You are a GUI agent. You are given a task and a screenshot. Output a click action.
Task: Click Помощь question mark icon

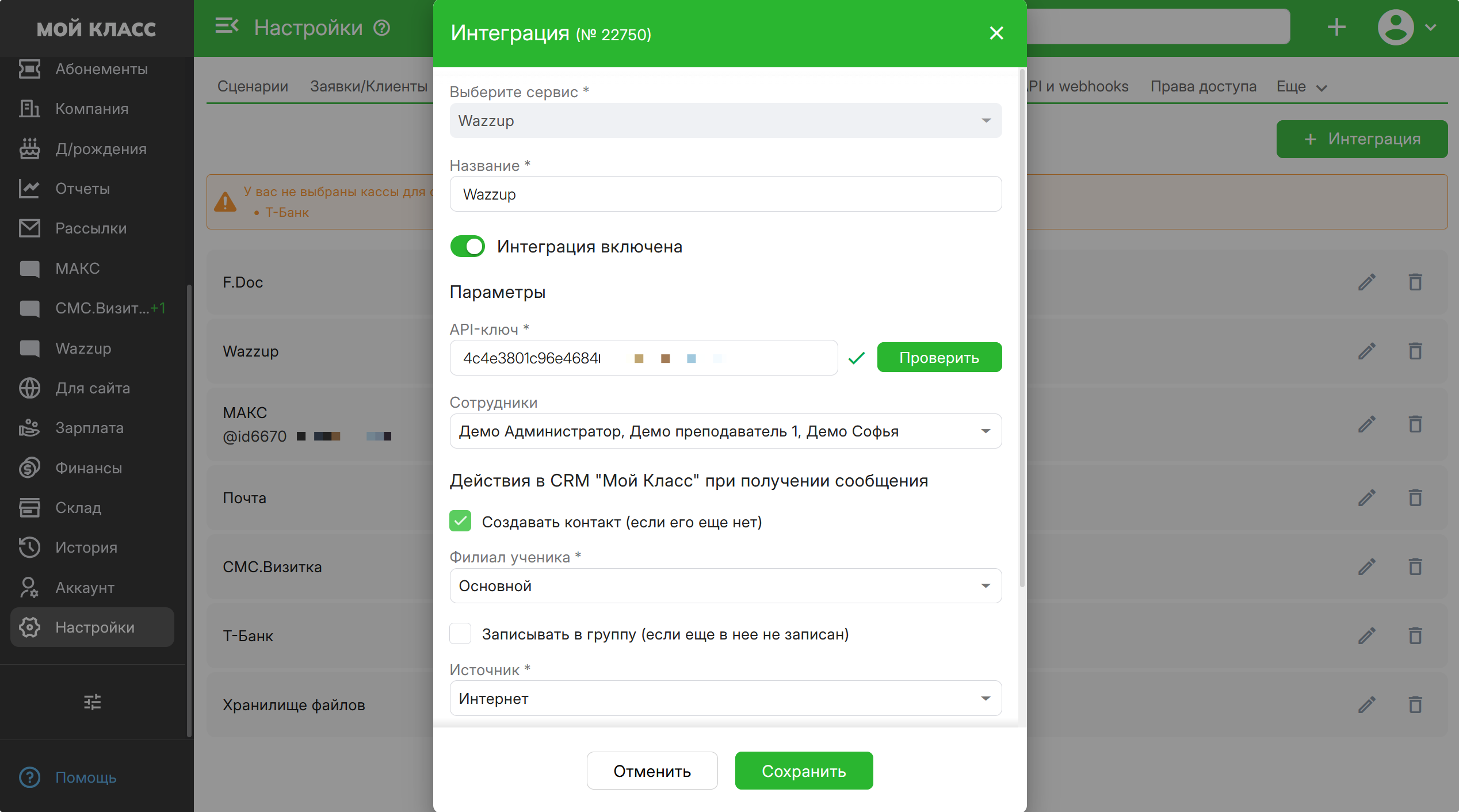[x=29, y=777]
